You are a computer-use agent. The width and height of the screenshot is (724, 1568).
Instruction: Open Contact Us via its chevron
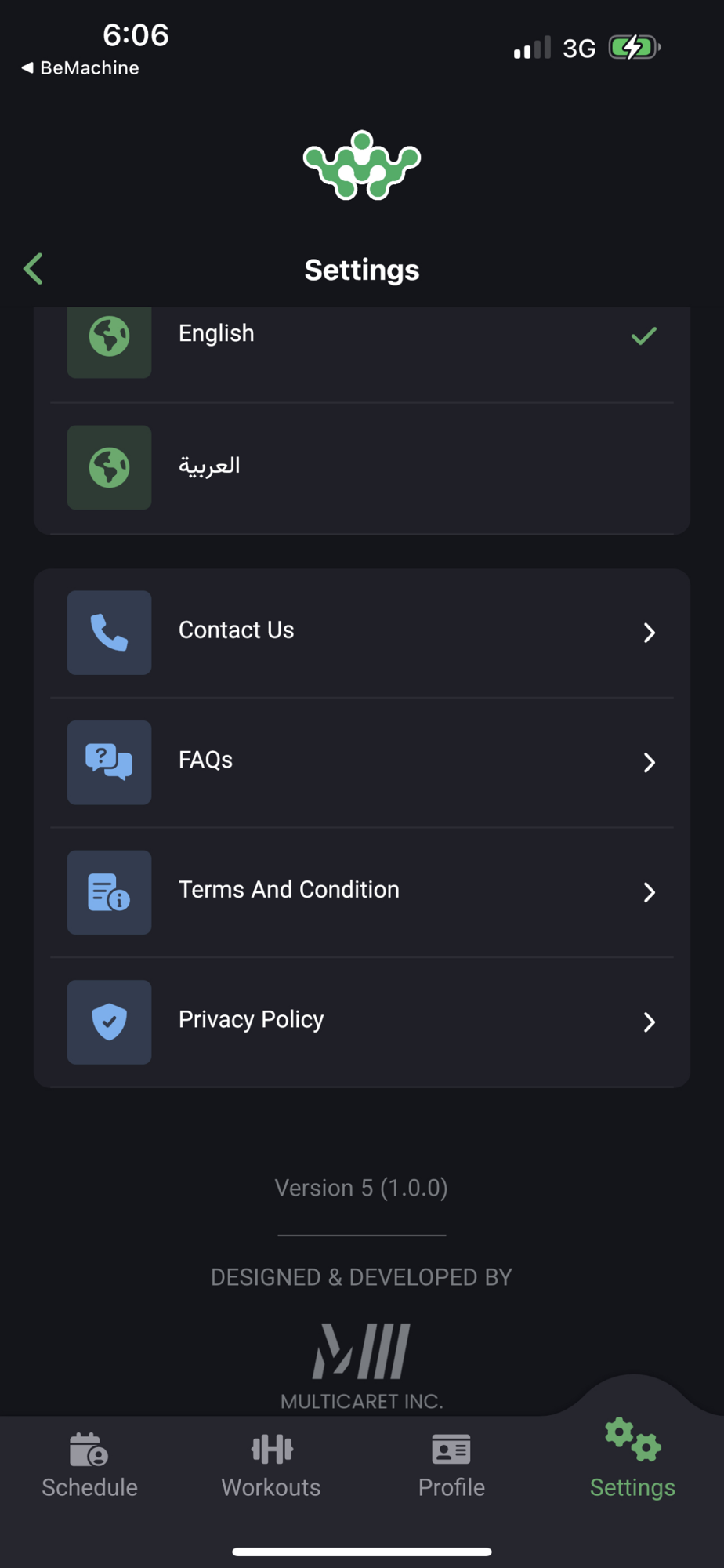pyautogui.click(x=649, y=633)
